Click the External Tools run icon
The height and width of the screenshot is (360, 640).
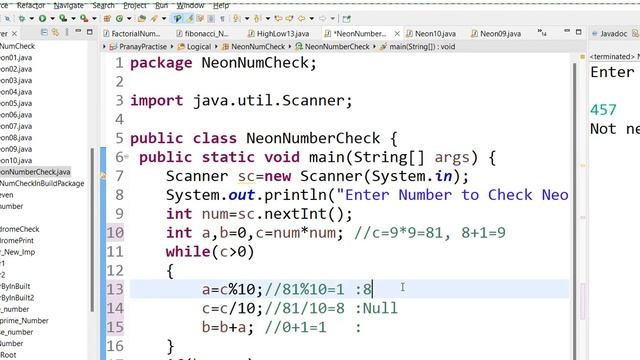[x=84, y=18]
